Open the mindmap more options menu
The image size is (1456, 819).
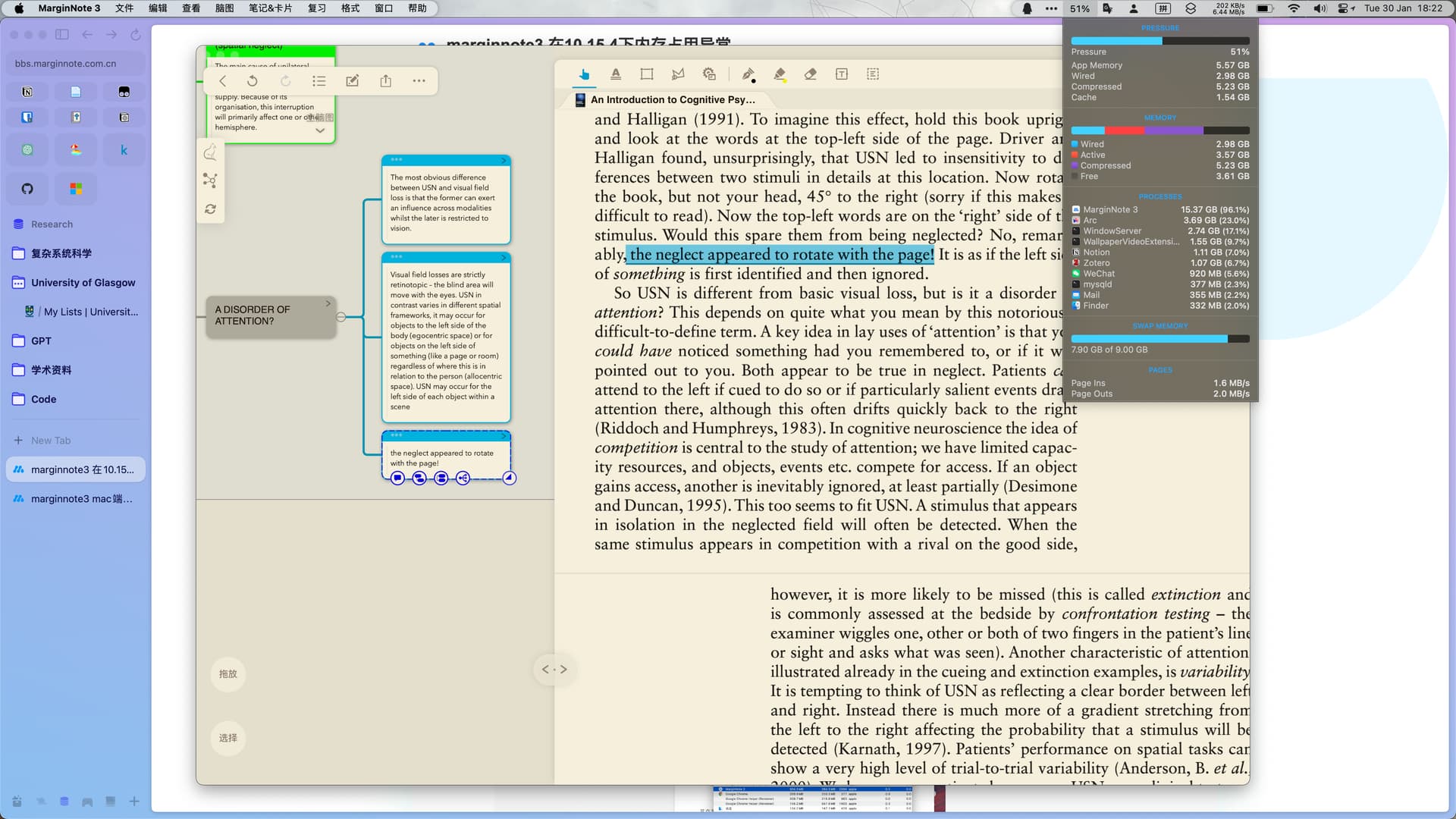pyautogui.click(x=419, y=81)
